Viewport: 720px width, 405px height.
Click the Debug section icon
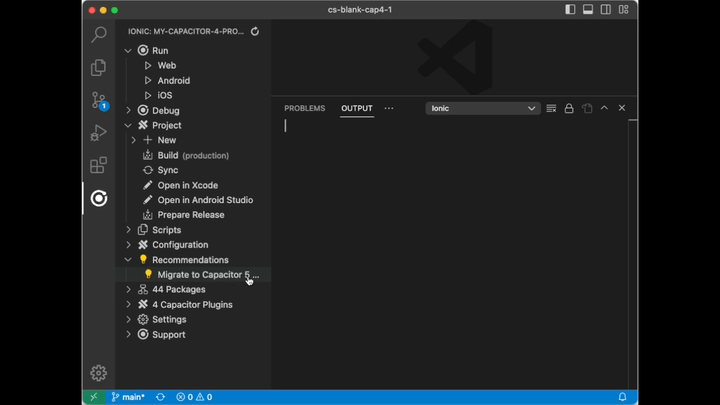pyautogui.click(x=143, y=111)
